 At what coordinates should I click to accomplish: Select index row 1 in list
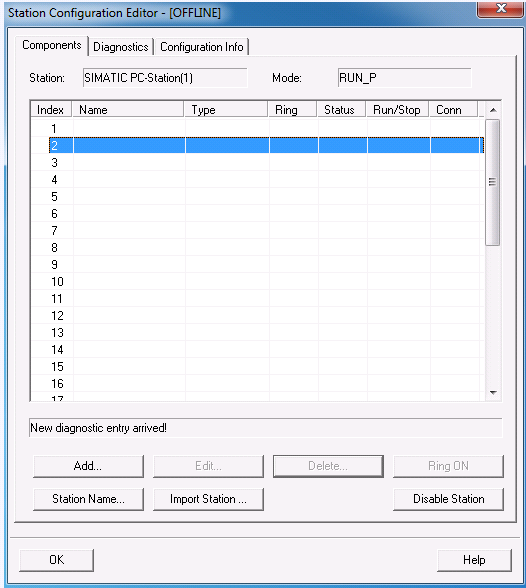click(x=257, y=128)
